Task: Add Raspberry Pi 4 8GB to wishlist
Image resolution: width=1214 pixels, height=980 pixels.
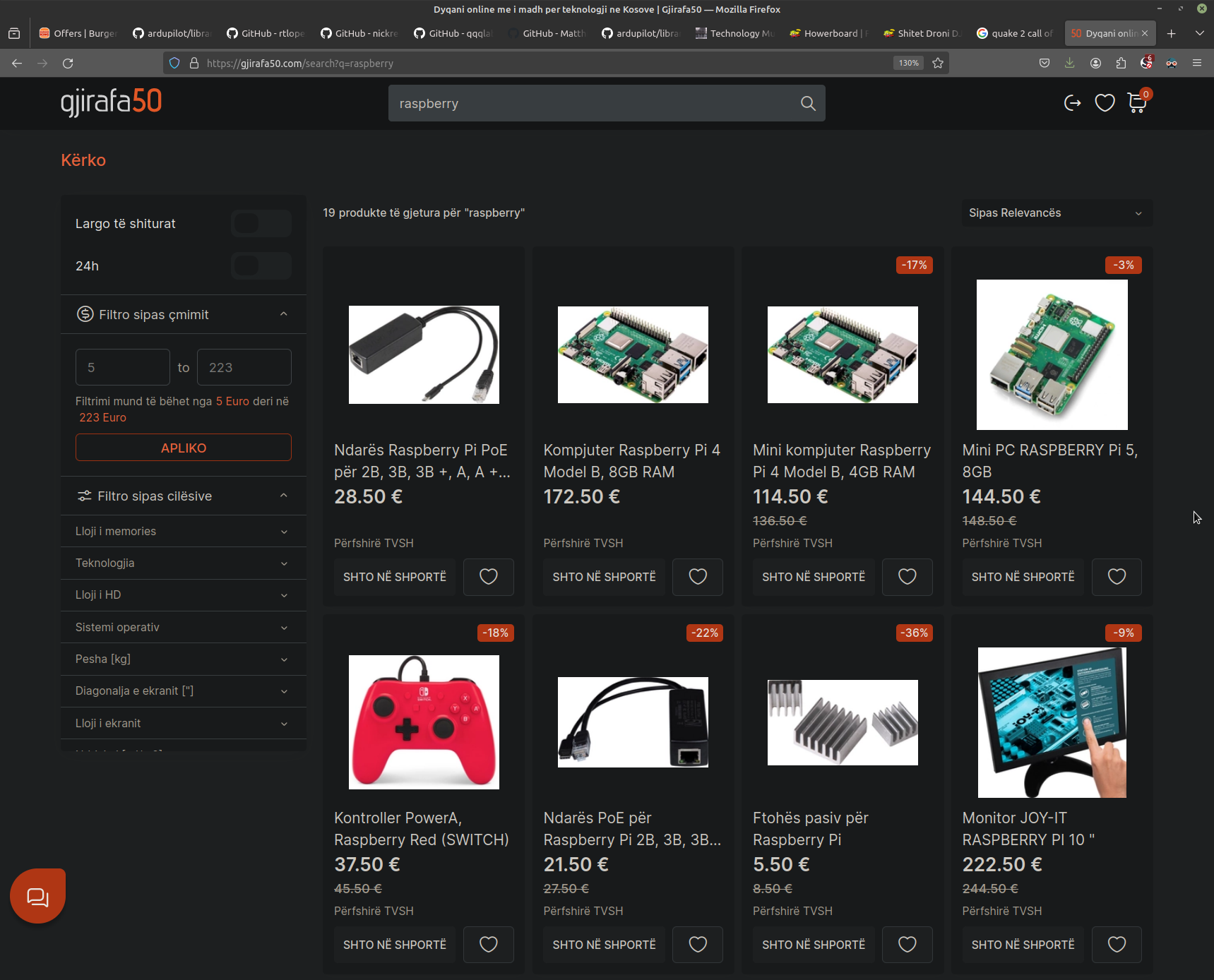Action: pyautogui.click(x=698, y=577)
